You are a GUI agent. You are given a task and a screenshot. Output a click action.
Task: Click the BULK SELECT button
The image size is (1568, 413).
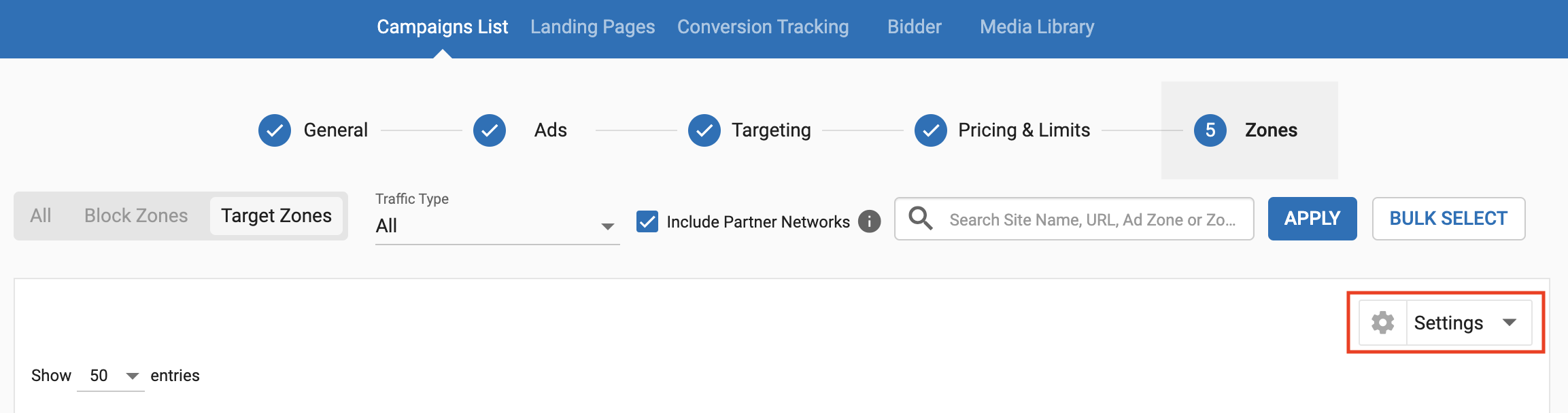(x=1448, y=219)
